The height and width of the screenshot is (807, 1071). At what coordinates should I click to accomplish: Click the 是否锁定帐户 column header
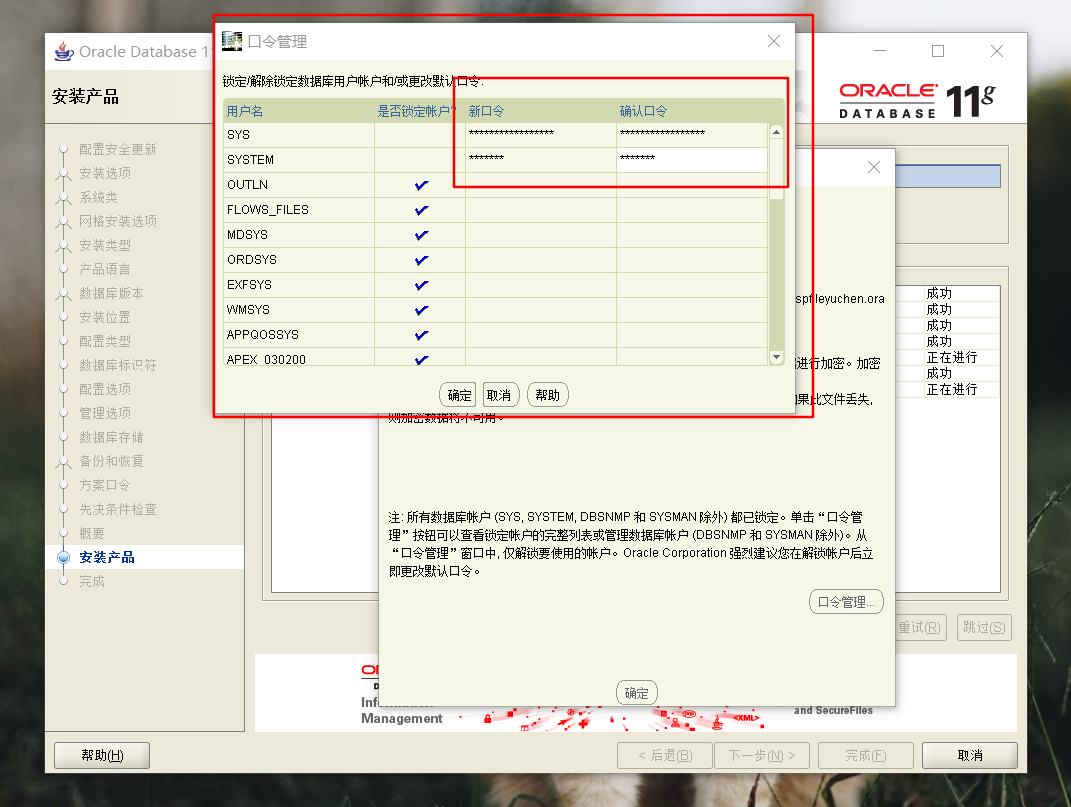(x=419, y=111)
